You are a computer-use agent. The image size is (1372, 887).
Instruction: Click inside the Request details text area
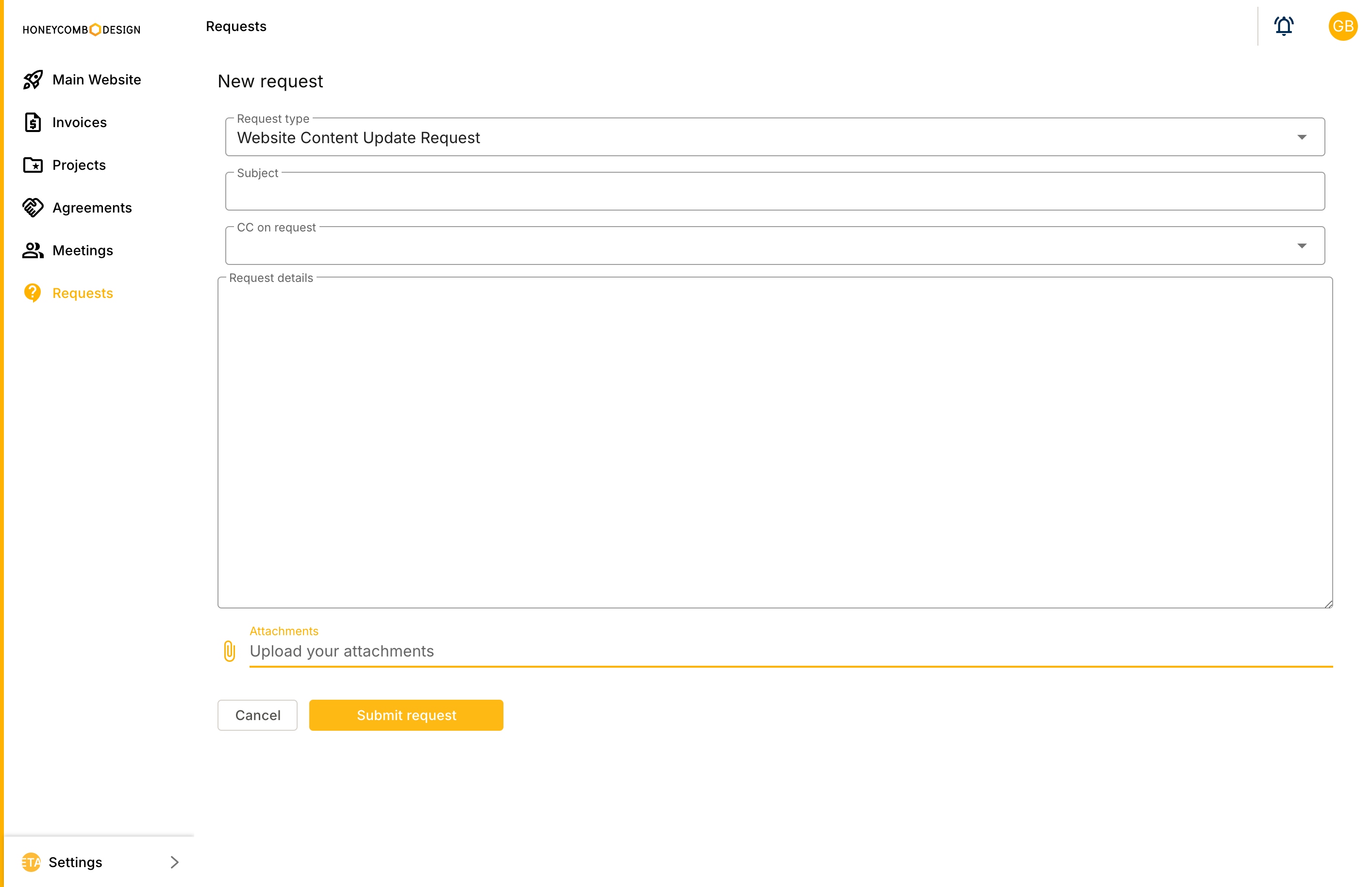click(774, 443)
